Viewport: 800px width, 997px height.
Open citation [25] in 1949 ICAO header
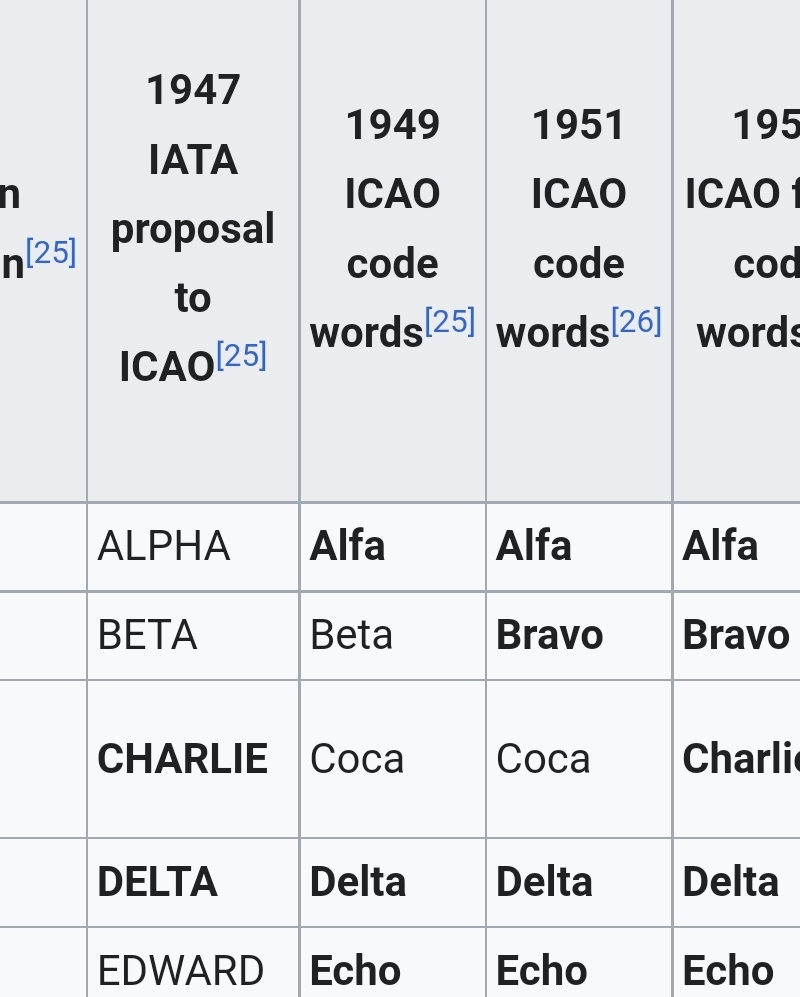(450, 320)
